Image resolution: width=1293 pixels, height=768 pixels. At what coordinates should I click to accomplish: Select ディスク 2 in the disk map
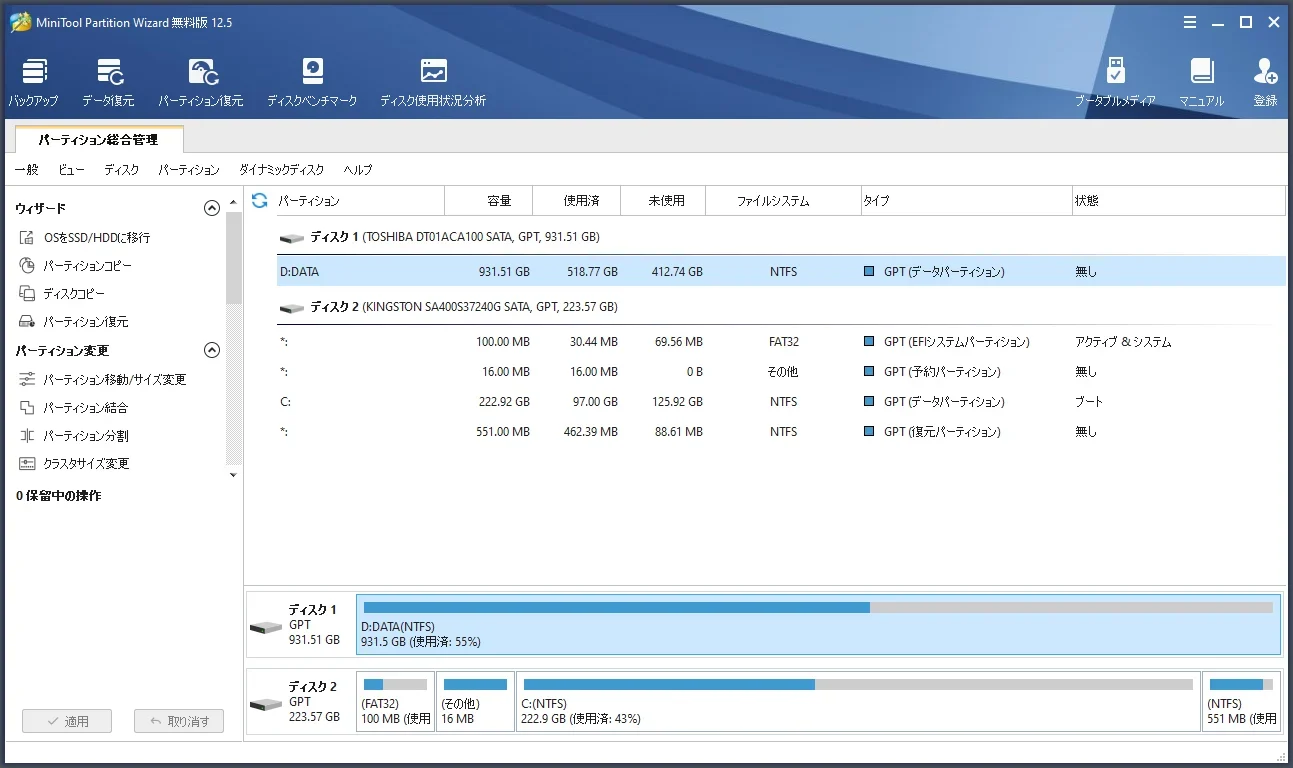301,702
